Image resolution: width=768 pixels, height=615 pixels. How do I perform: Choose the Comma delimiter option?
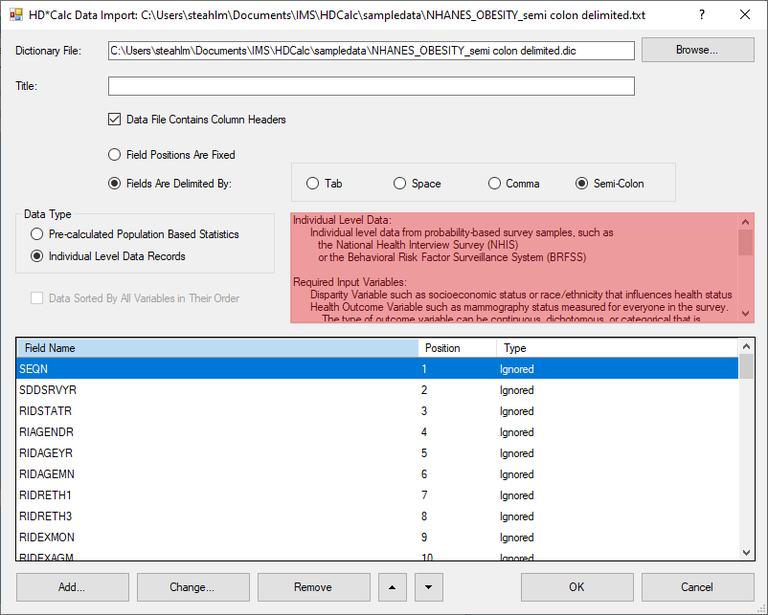tap(494, 184)
